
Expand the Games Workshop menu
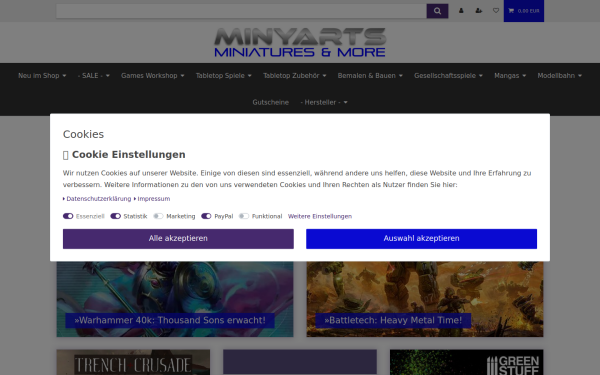[x=153, y=76]
